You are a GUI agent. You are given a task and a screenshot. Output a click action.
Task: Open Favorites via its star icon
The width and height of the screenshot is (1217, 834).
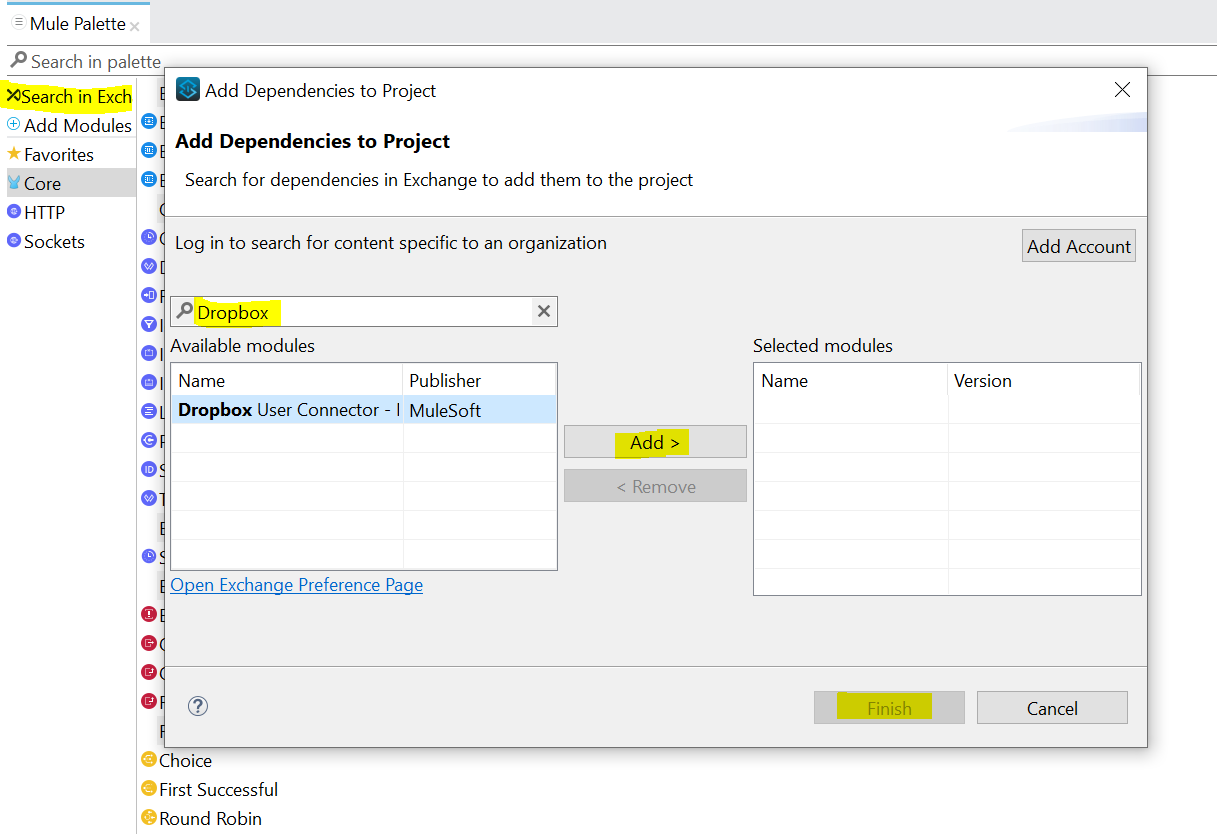pos(14,154)
